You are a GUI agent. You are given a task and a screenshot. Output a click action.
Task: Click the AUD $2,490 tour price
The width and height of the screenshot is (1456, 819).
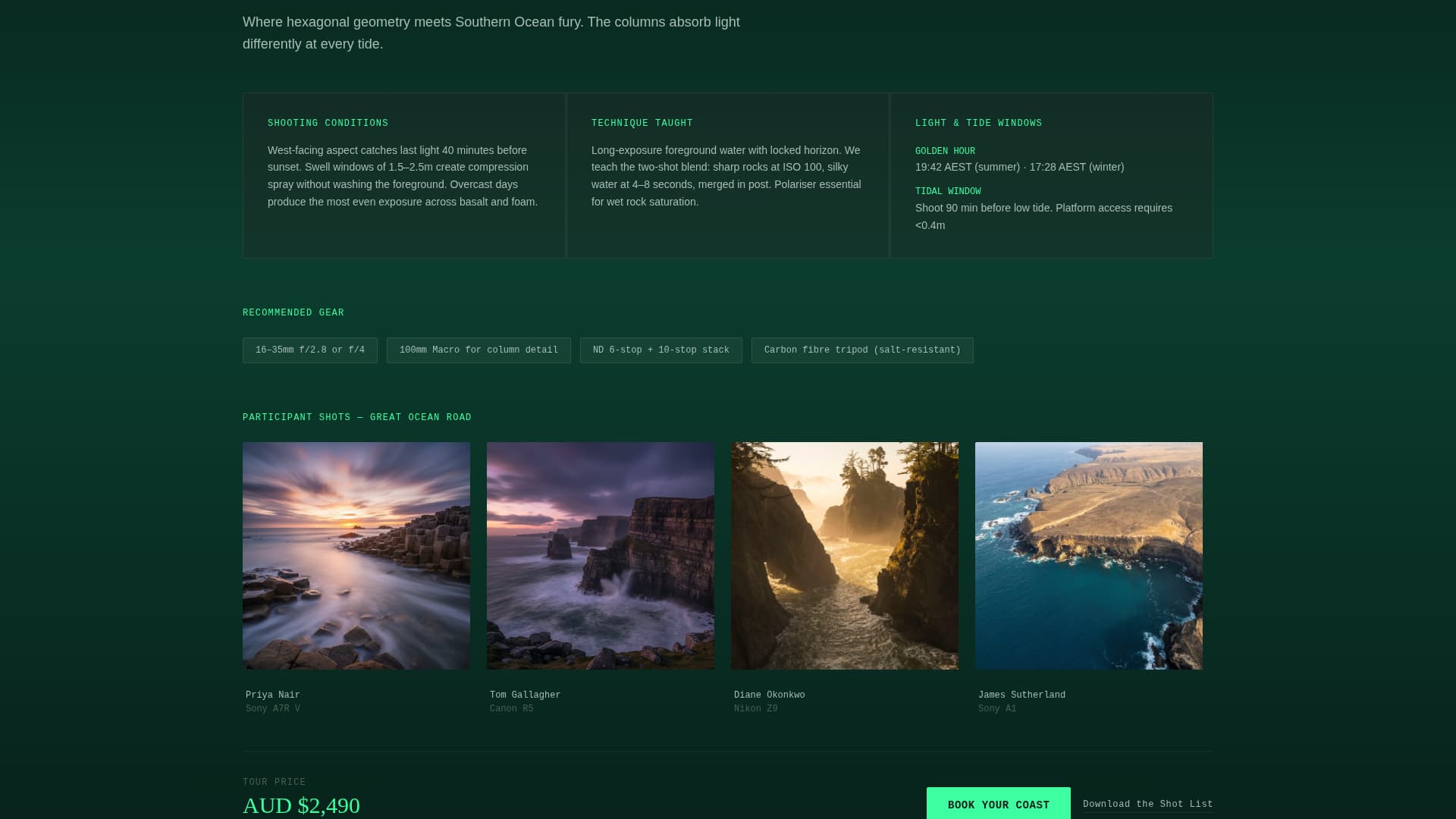pos(300,805)
